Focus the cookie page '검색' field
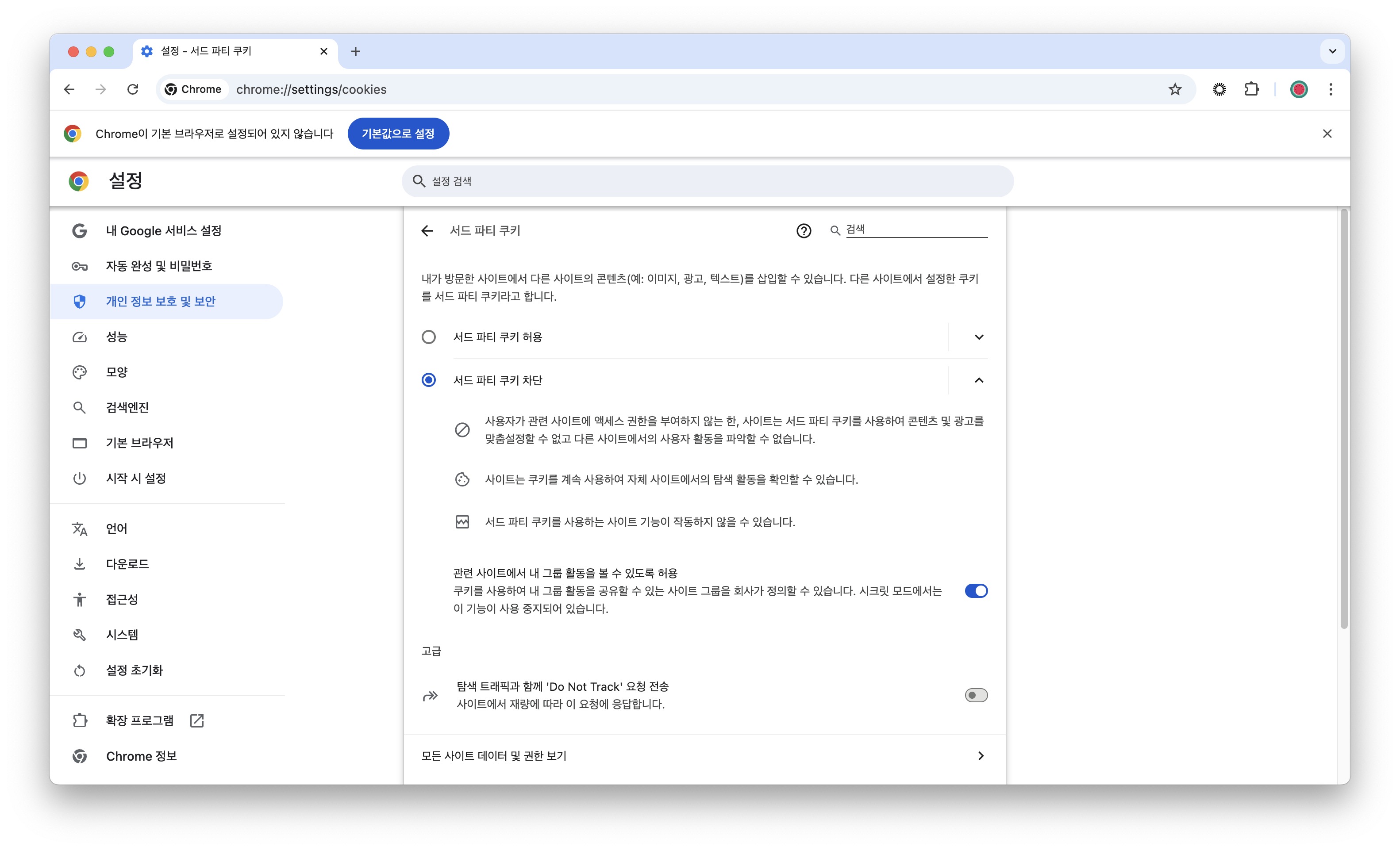The image size is (1400, 850). pos(916,230)
